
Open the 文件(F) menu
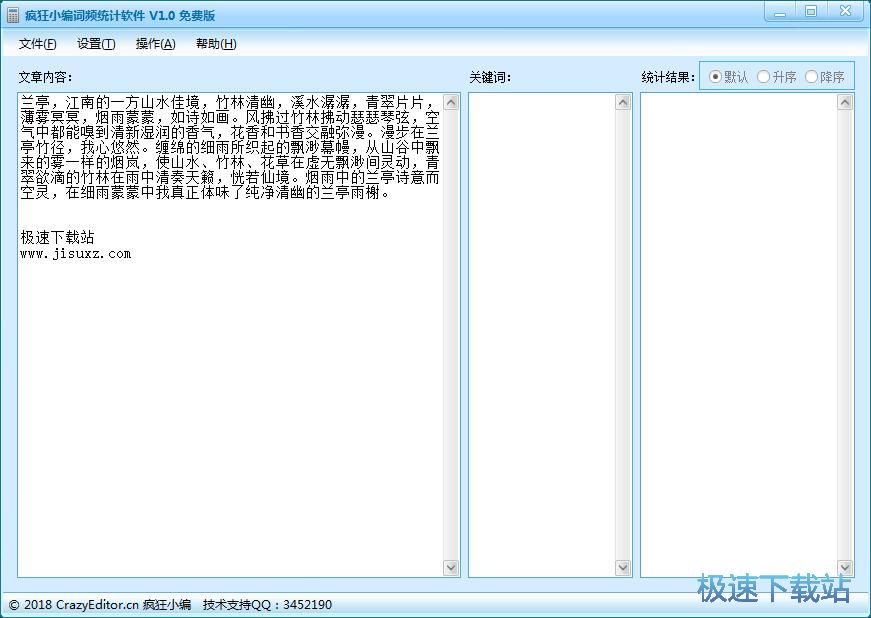click(37, 44)
